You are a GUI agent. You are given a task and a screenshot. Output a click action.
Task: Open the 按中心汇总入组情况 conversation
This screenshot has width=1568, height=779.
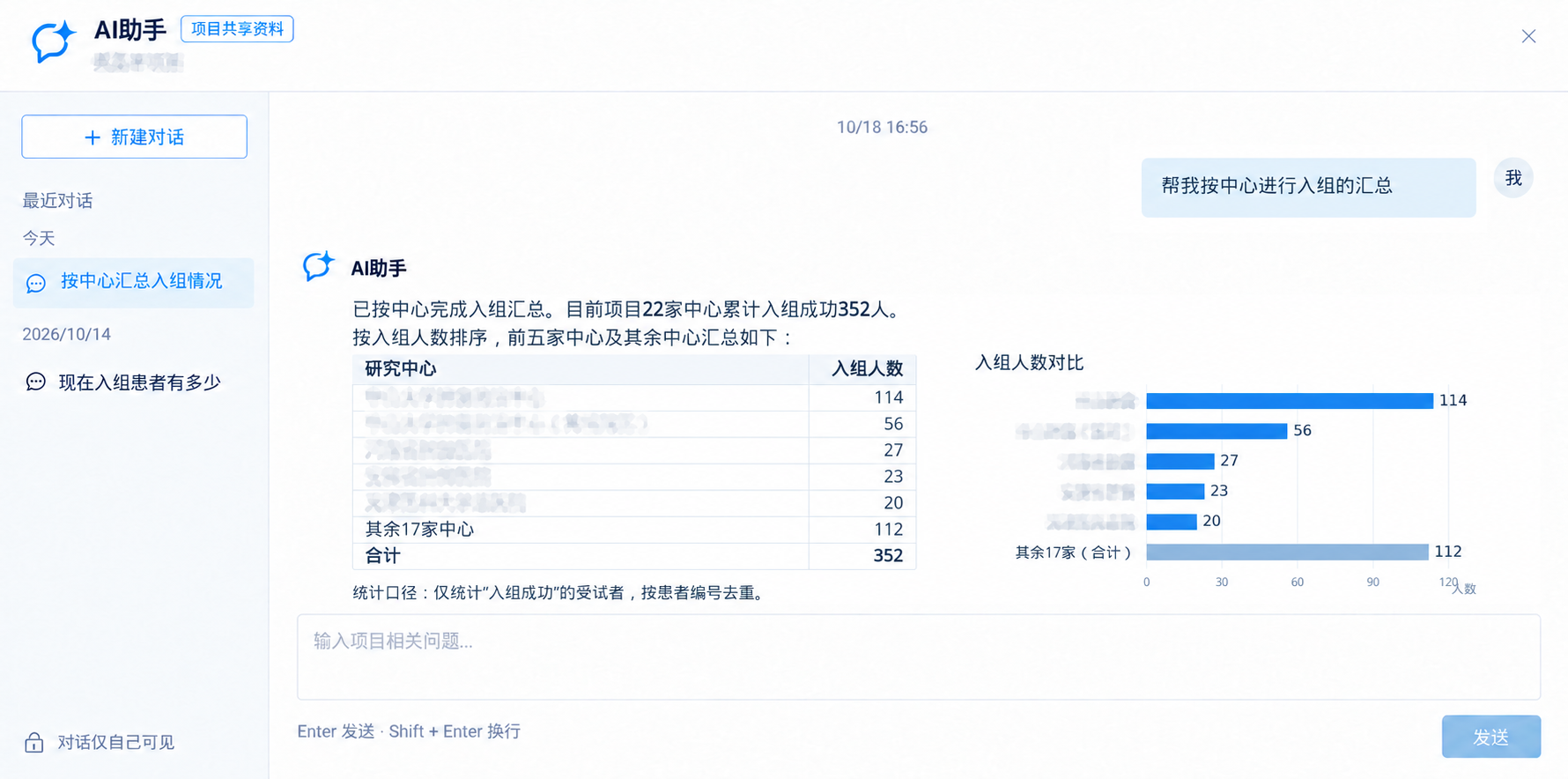tap(133, 283)
